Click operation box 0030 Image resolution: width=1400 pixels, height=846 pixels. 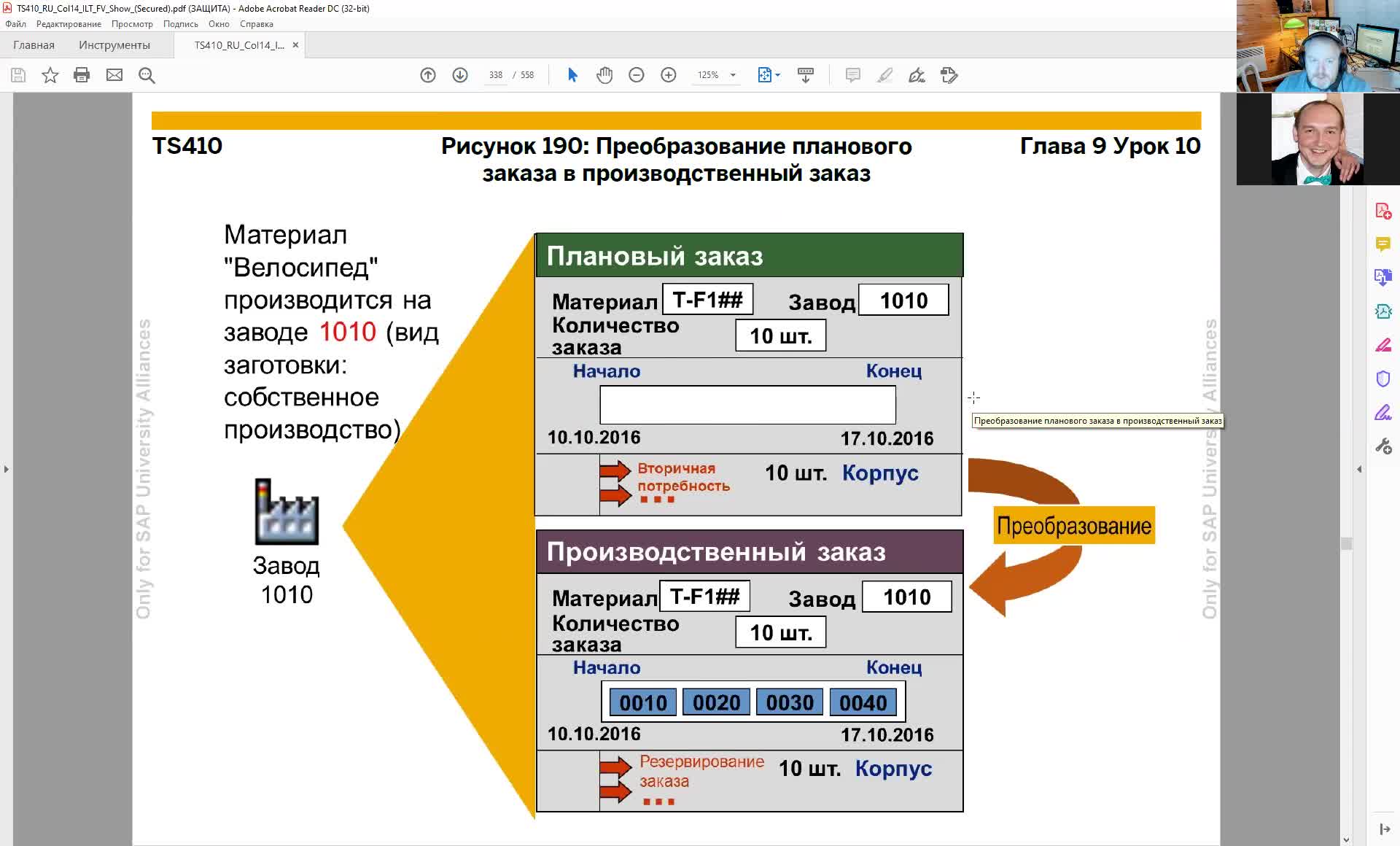click(790, 702)
